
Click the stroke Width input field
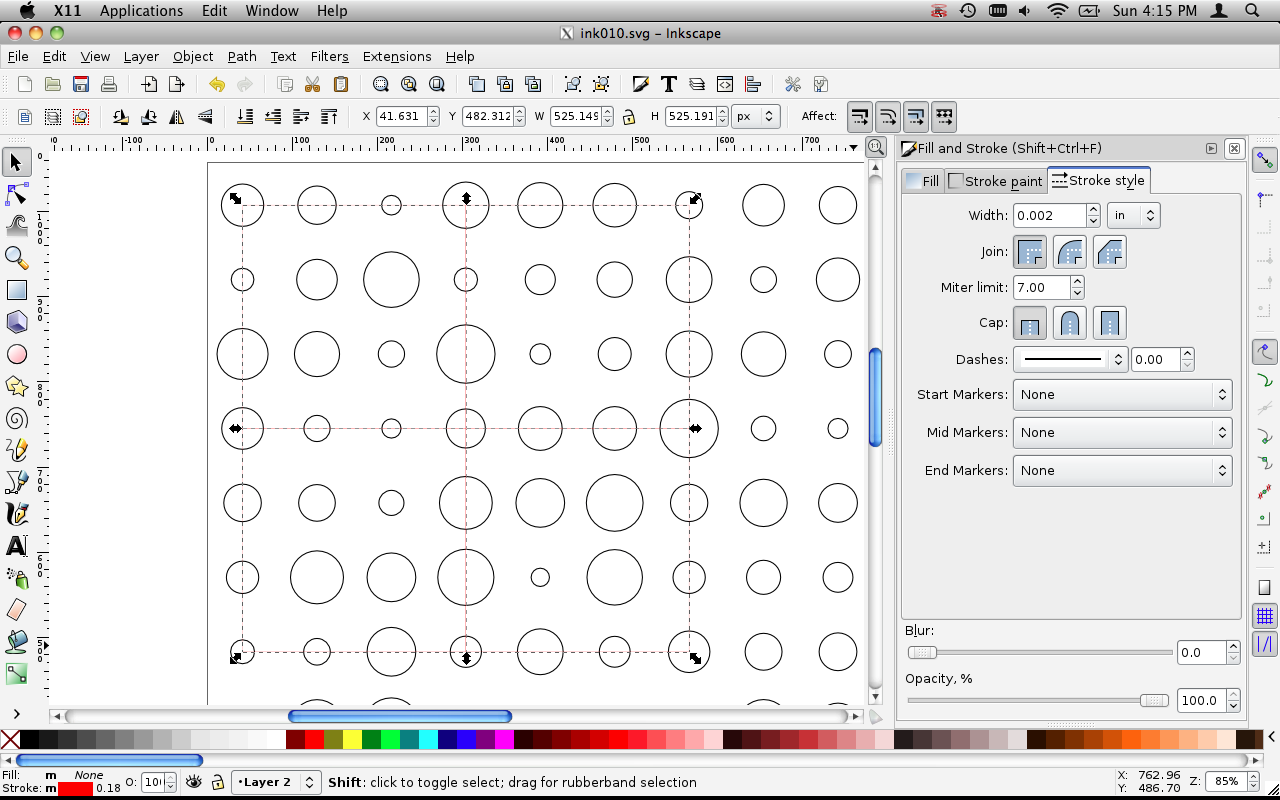pyautogui.click(x=1049, y=215)
